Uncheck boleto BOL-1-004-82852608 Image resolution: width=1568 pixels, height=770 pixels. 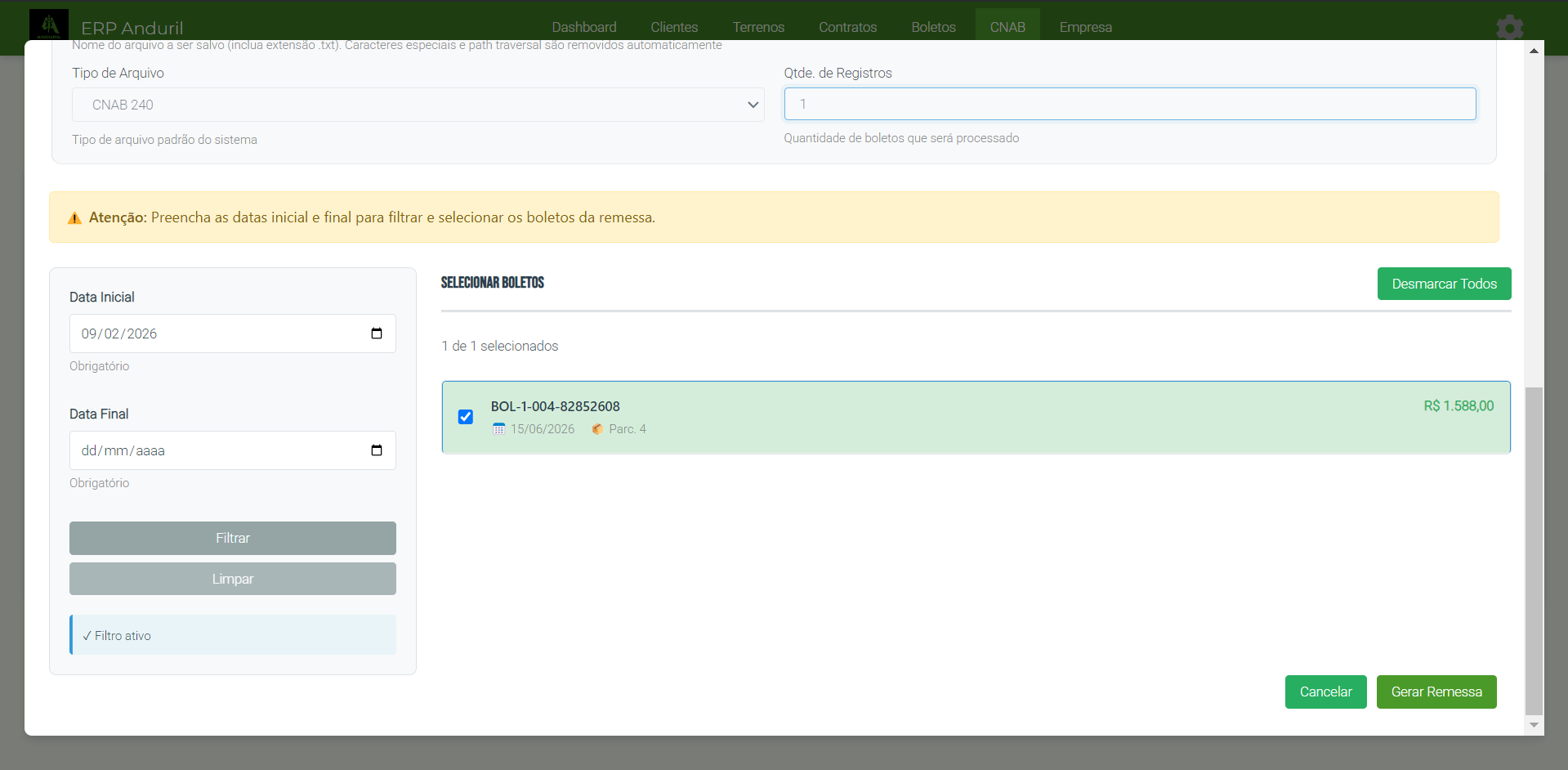tap(465, 417)
